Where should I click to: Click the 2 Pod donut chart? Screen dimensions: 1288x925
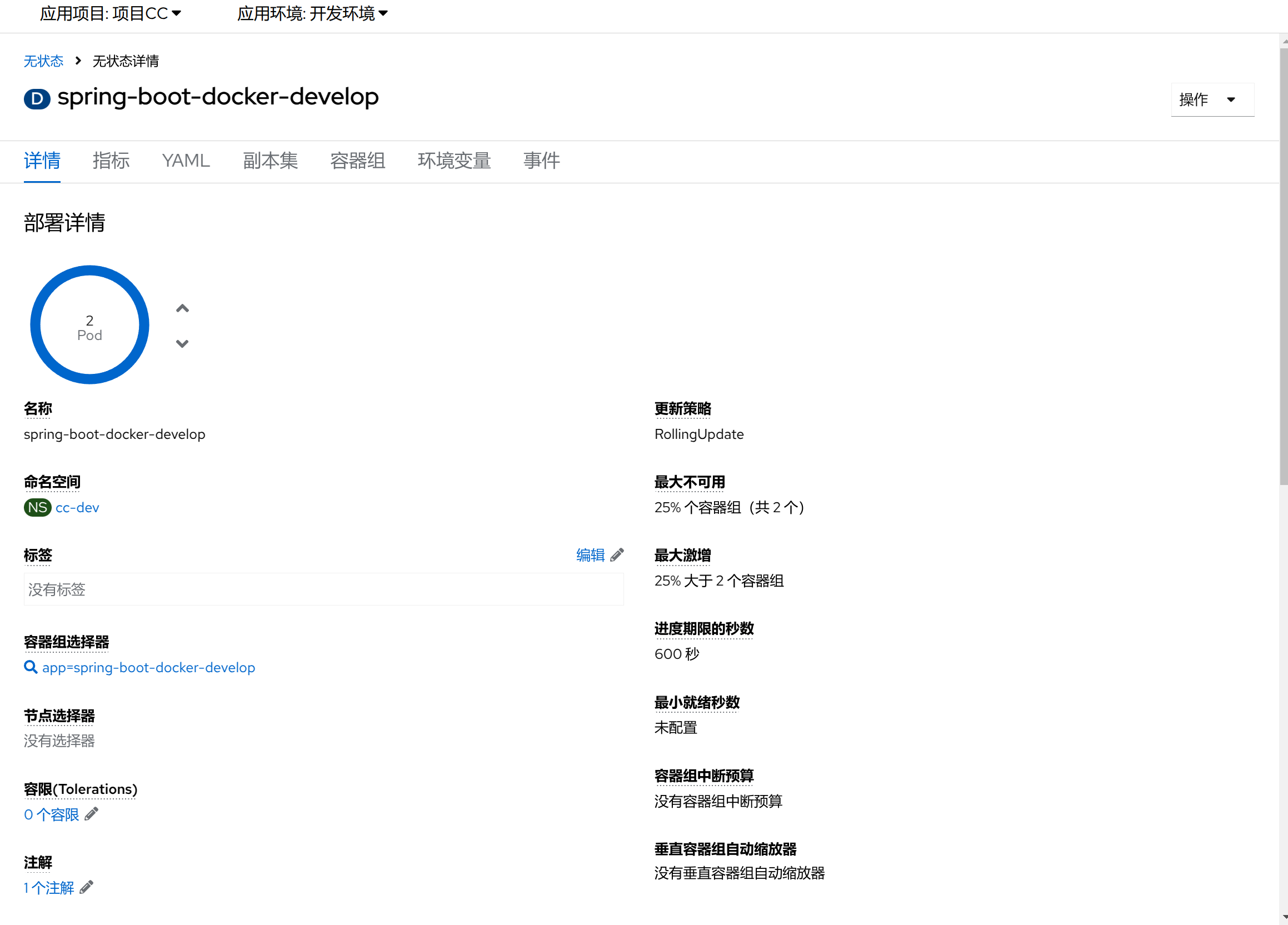[89, 326]
